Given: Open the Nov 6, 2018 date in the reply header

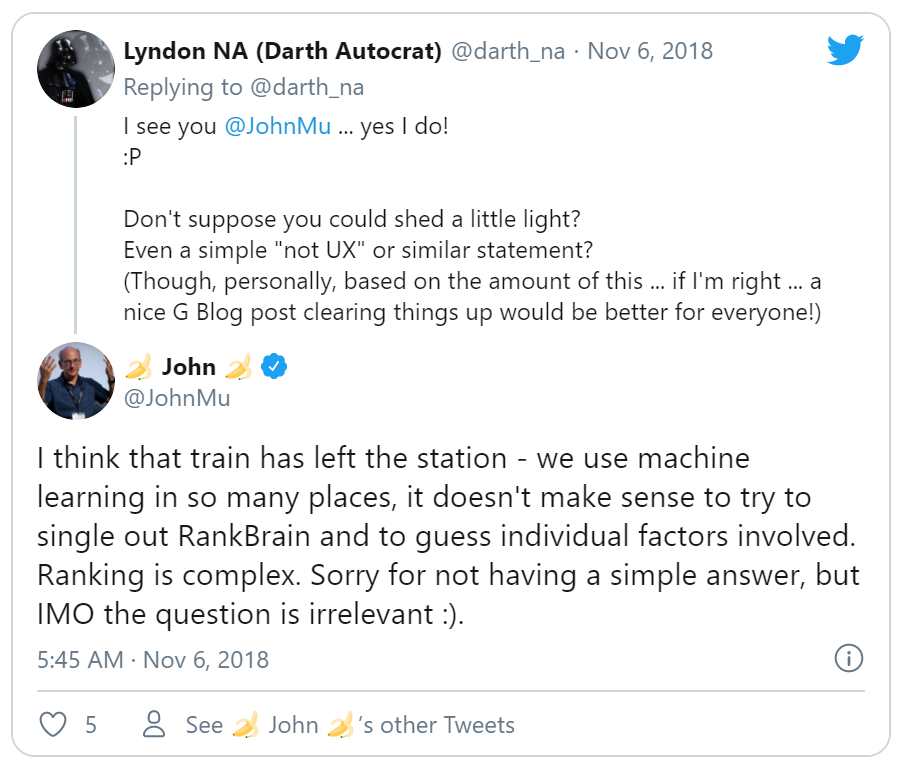Looking at the screenshot, I should [650, 51].
